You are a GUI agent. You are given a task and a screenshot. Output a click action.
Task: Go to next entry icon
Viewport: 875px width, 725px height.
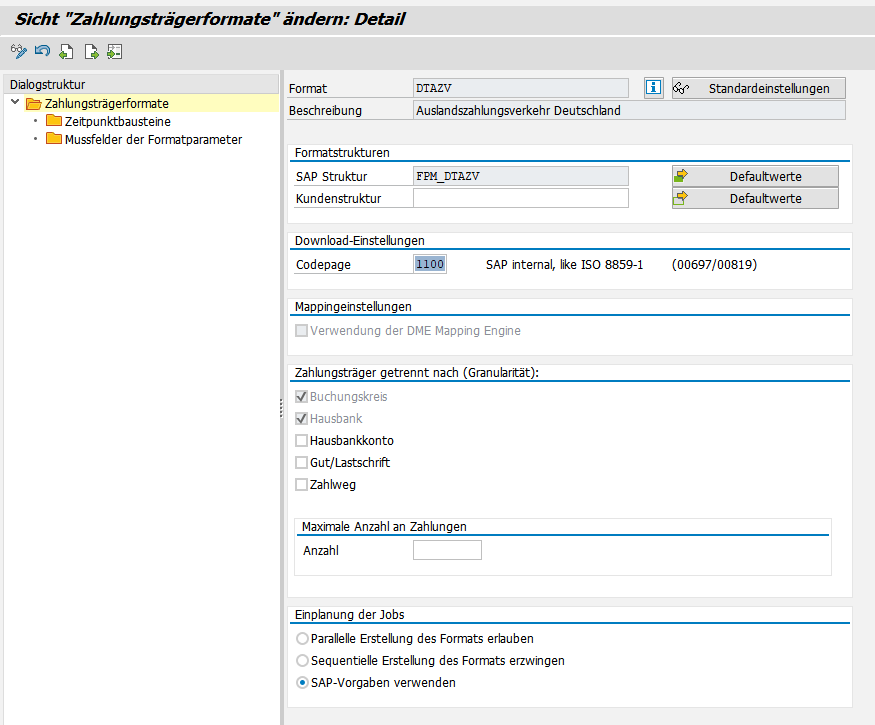[91, 51]
